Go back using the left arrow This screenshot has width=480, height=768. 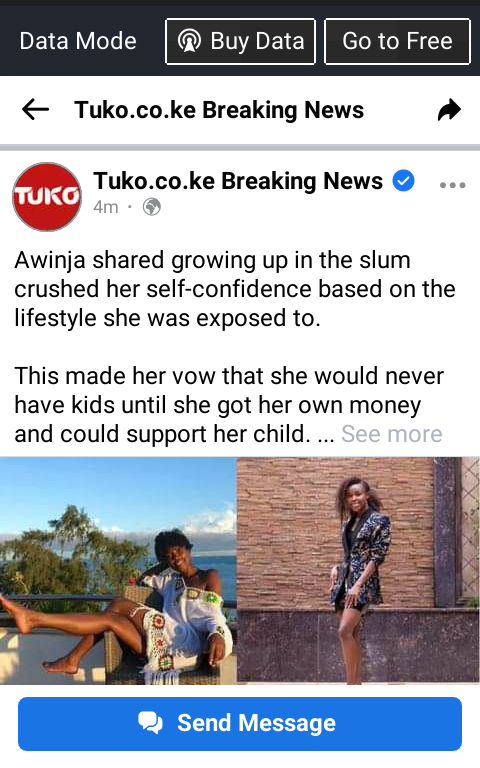[x=36, y=109]
